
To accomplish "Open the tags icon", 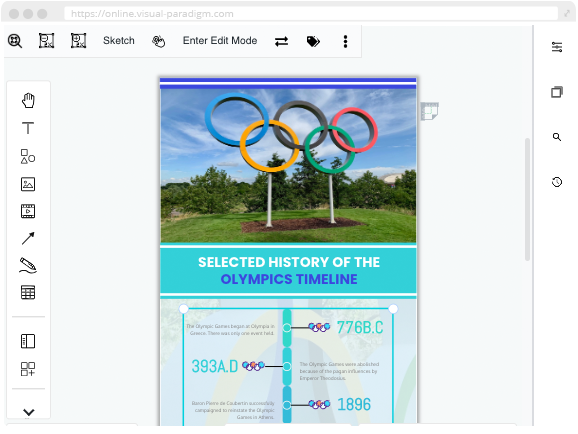I will pyautogui.click(x=313, y=41).
